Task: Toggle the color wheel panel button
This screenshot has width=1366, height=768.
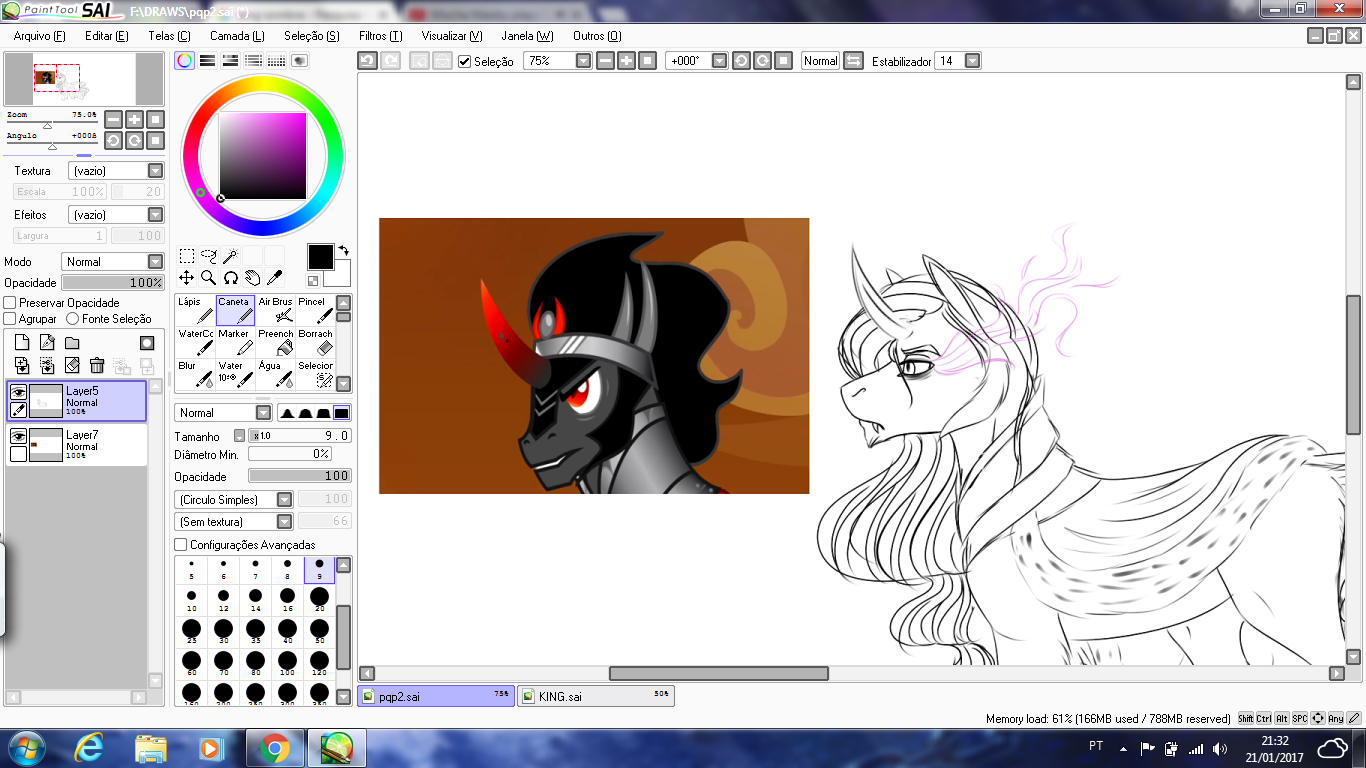Action: 185,60
